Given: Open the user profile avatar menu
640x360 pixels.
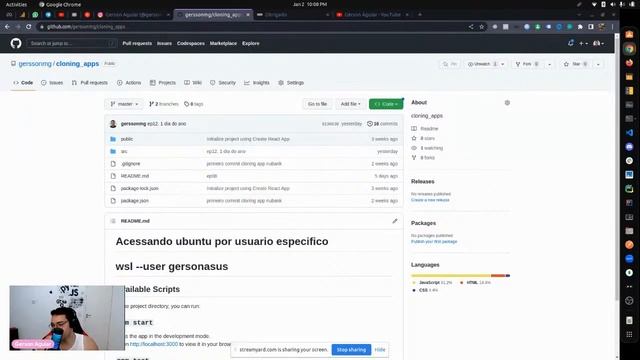Looking at the screenshot, I should click(598, 43).
